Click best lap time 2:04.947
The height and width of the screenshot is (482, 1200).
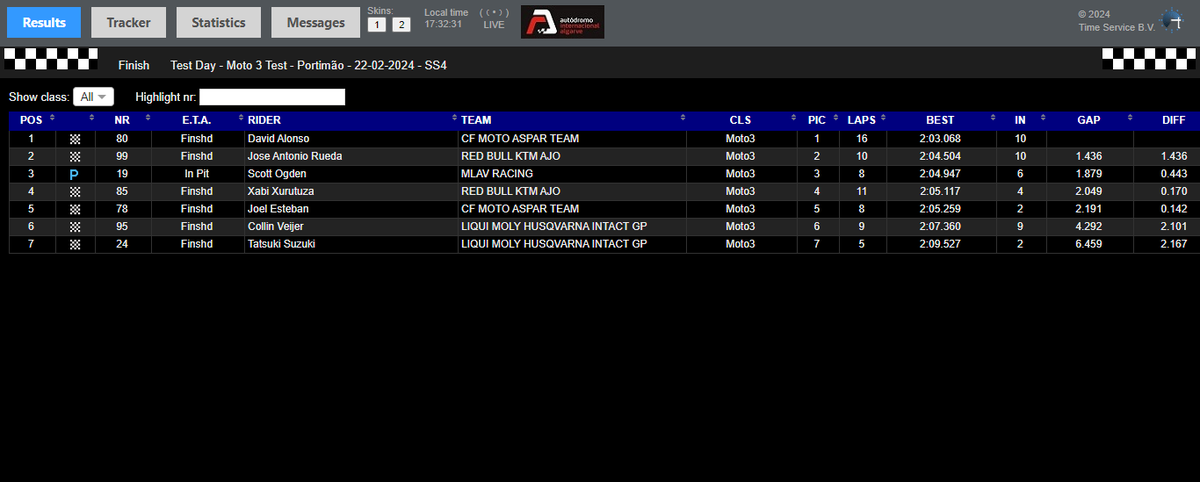click(939, 174)
